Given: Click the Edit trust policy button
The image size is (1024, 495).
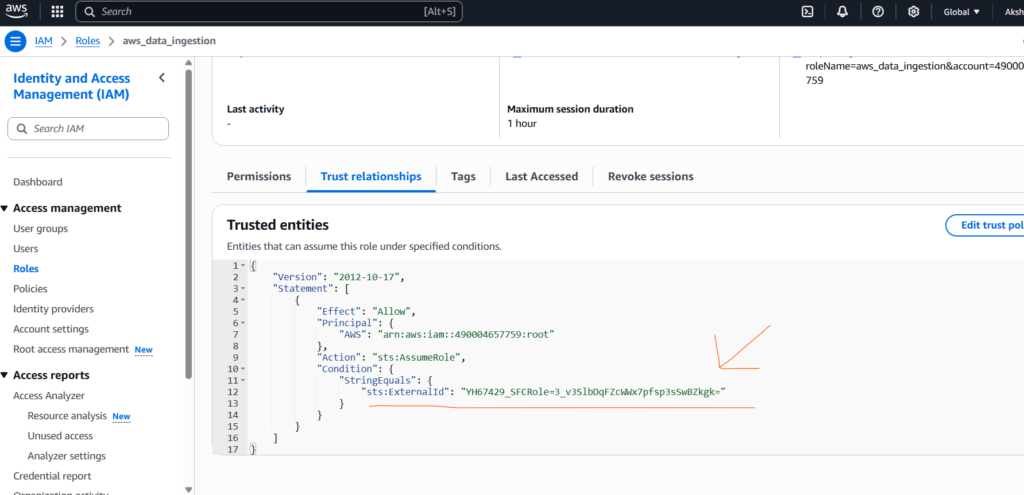Looking at the screenshot, I should [x=985, y=225].
